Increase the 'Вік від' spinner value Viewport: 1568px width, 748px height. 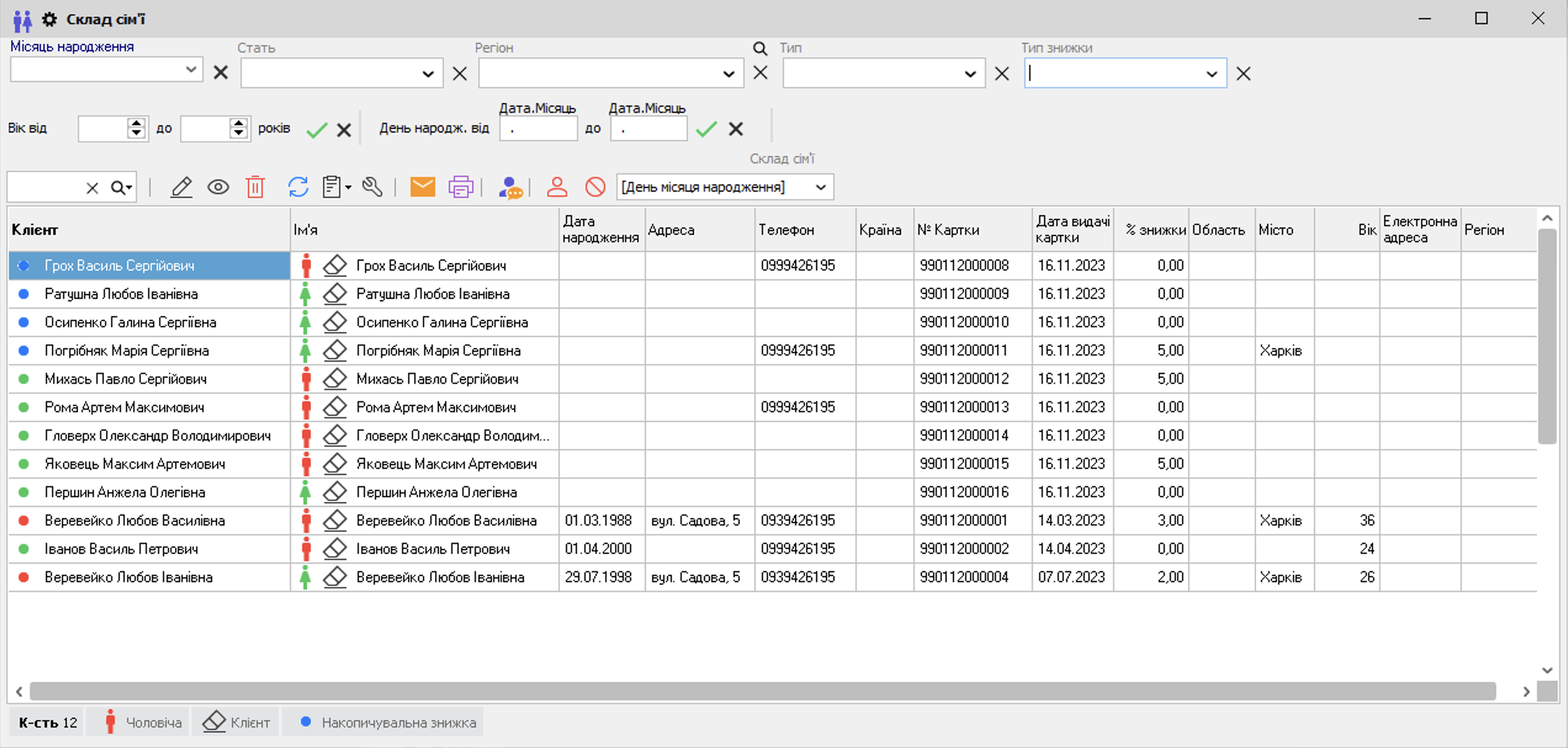(136, 123)
